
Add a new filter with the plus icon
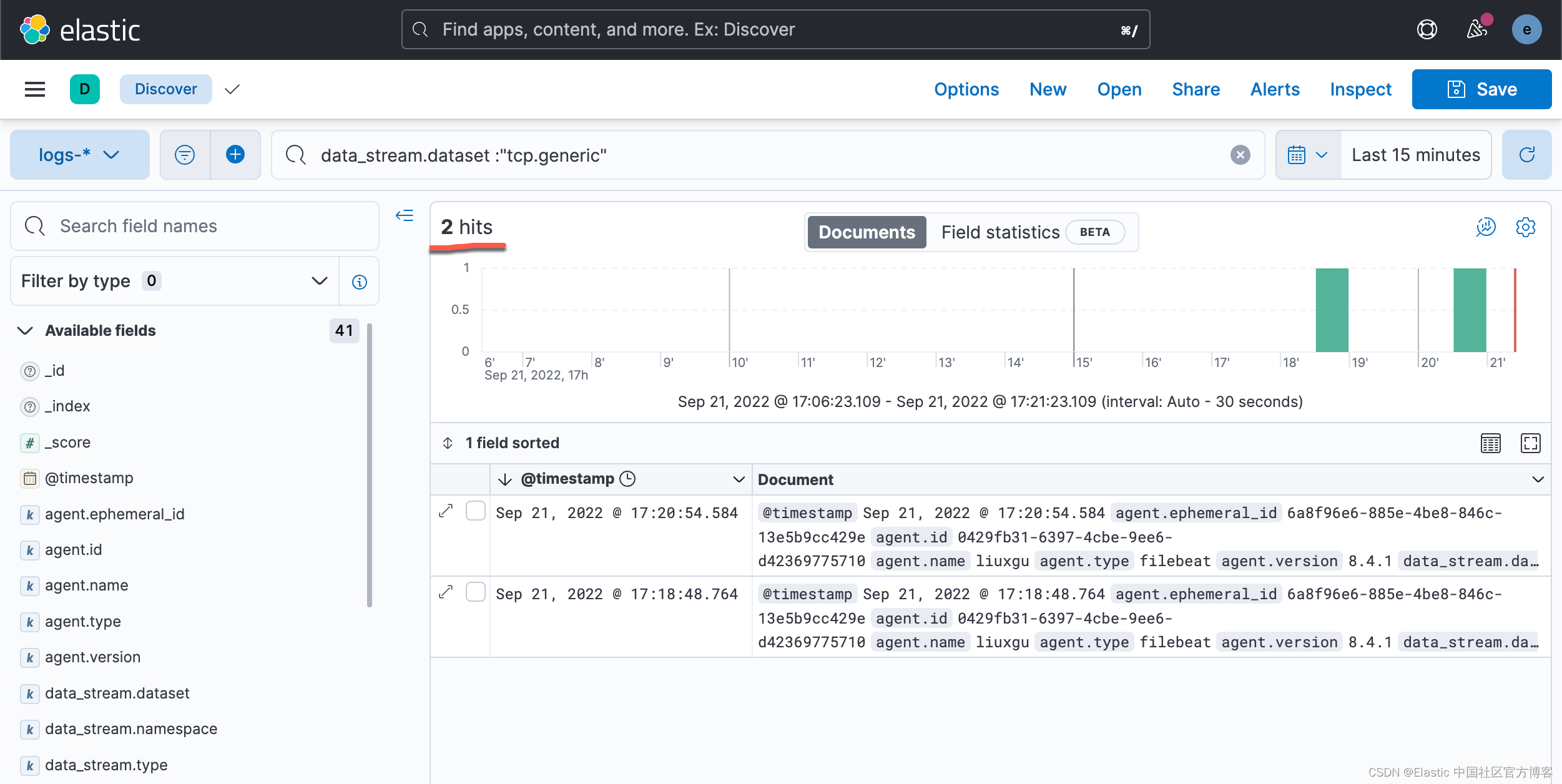[235, 154]
